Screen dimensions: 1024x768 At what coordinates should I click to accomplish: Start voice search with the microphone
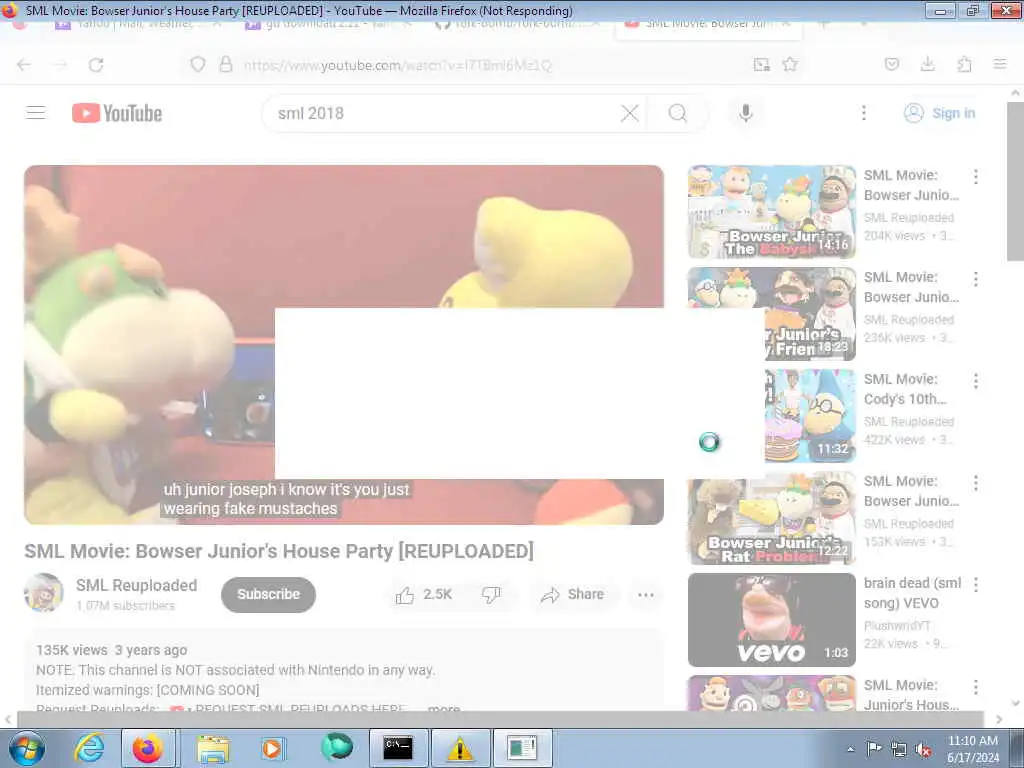745,113
